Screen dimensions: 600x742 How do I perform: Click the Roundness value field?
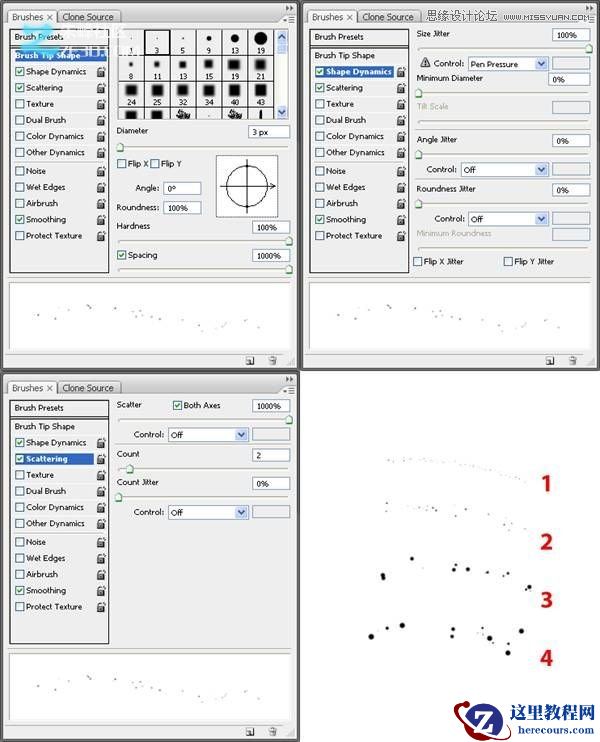pyautogui.click(x=182, y=208)
